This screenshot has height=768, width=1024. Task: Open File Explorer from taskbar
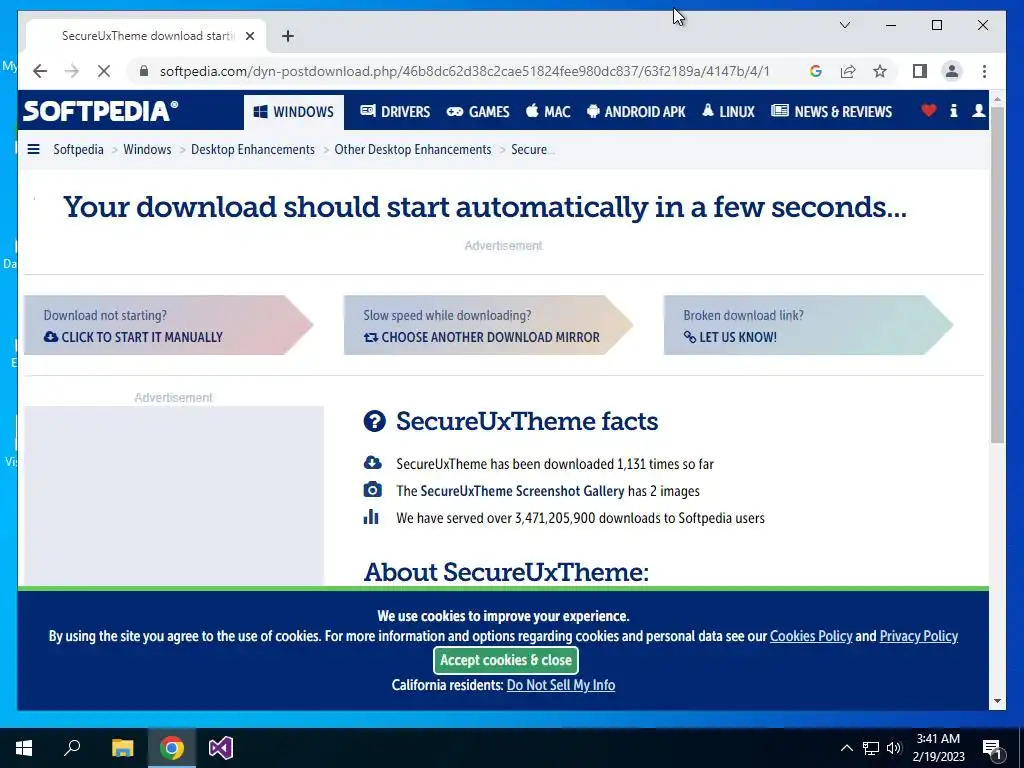pos(122,748)
